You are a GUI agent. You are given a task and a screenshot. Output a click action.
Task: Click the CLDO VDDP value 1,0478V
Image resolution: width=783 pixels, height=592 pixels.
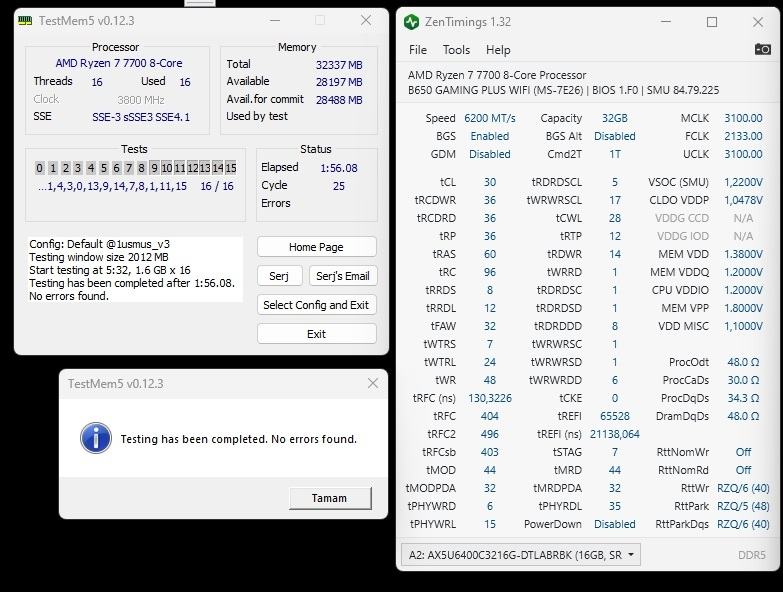pos(743,200)
